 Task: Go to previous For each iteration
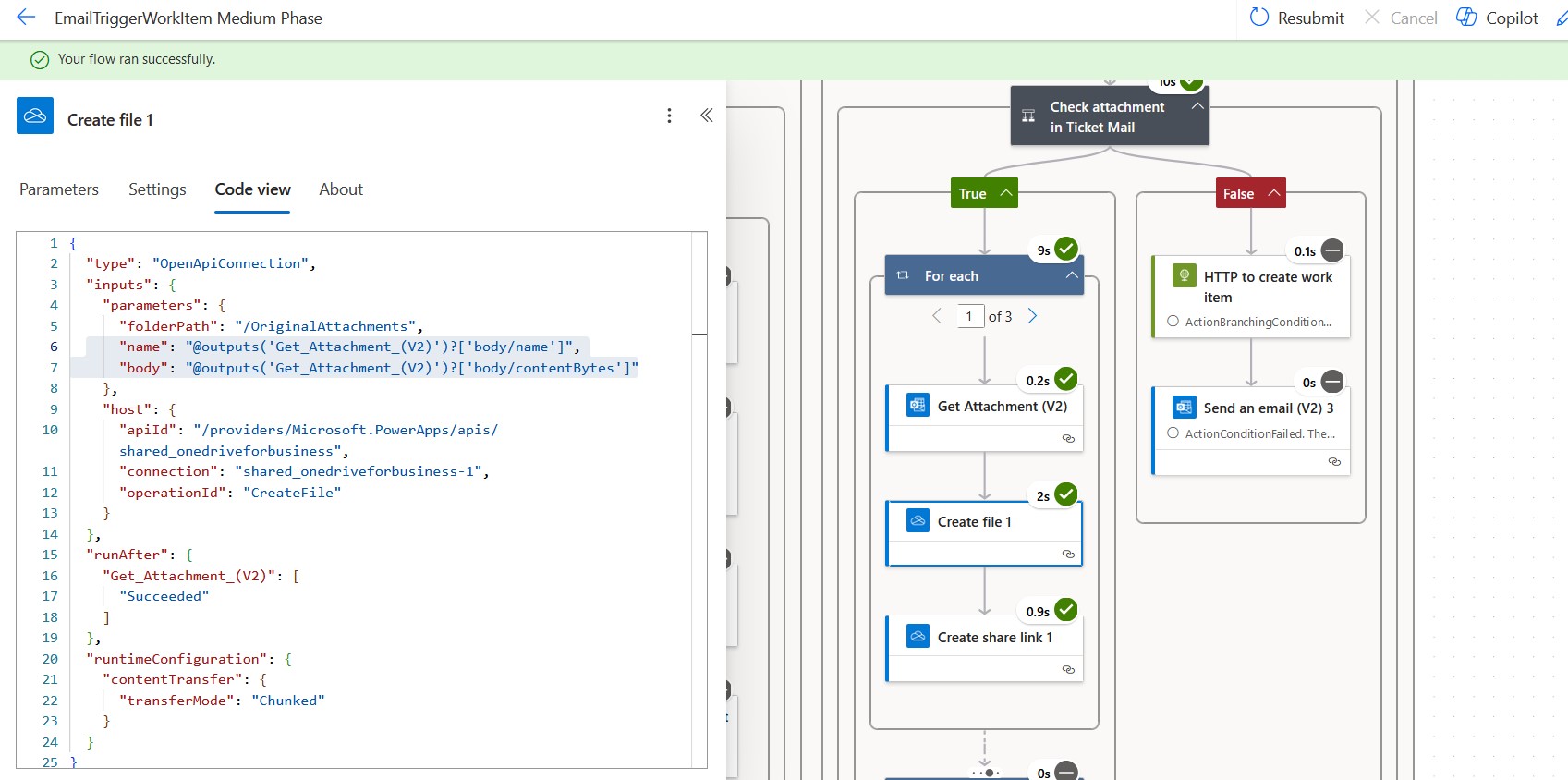pos(936,316)
